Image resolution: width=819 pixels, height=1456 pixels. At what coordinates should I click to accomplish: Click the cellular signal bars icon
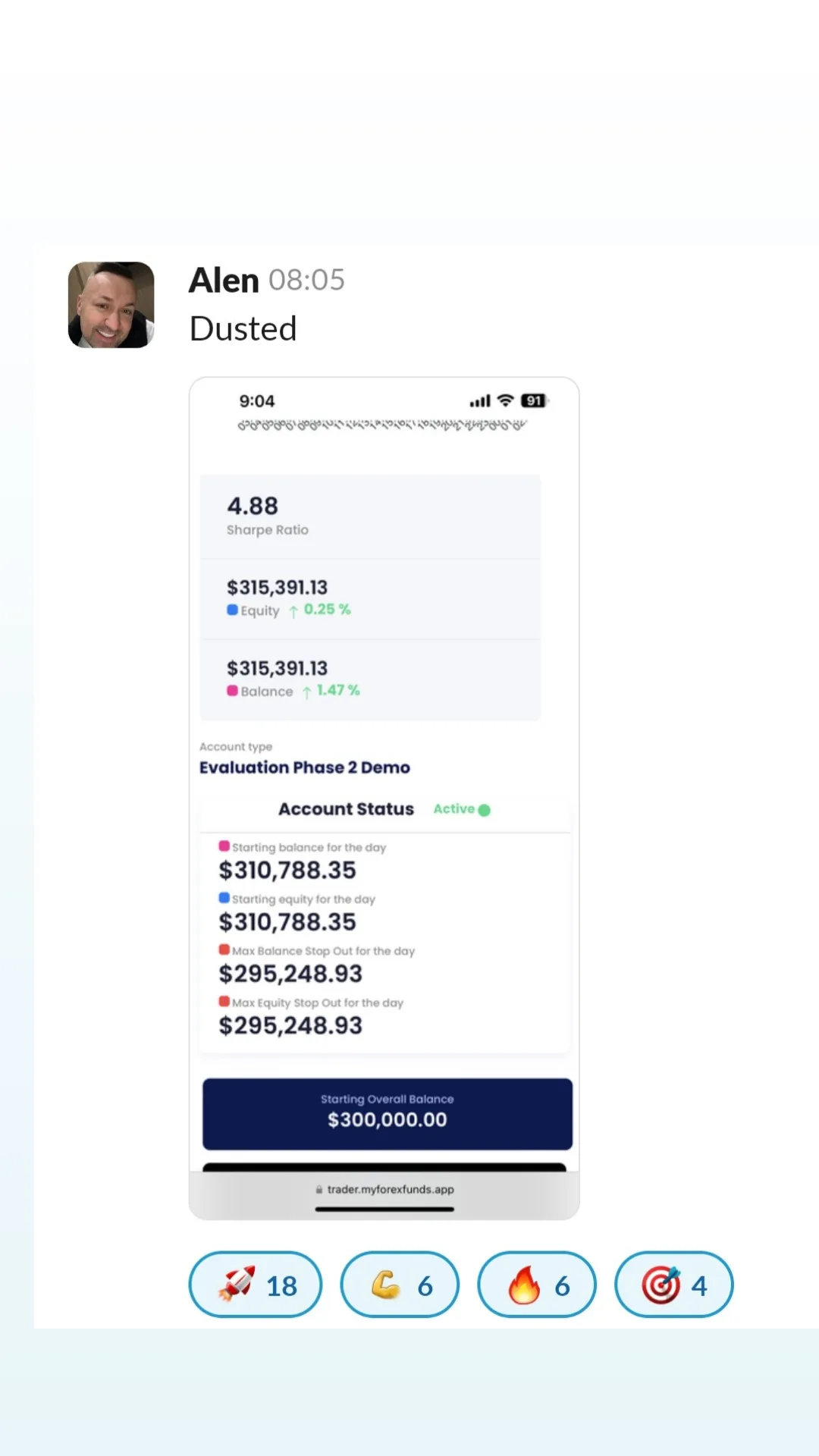click(x=479, y=401)
